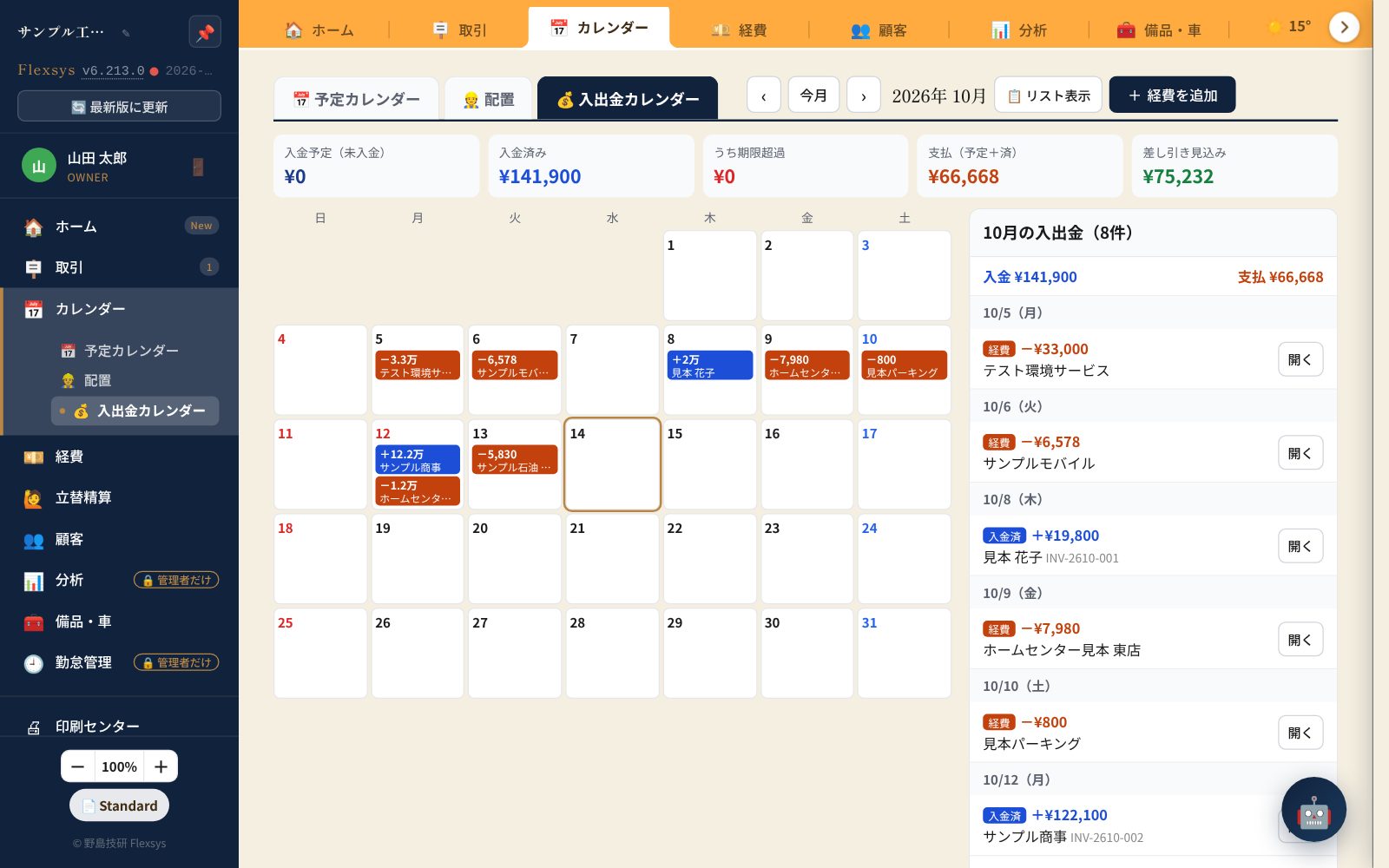Switch to the 配置 tab

tap(489, 99)
